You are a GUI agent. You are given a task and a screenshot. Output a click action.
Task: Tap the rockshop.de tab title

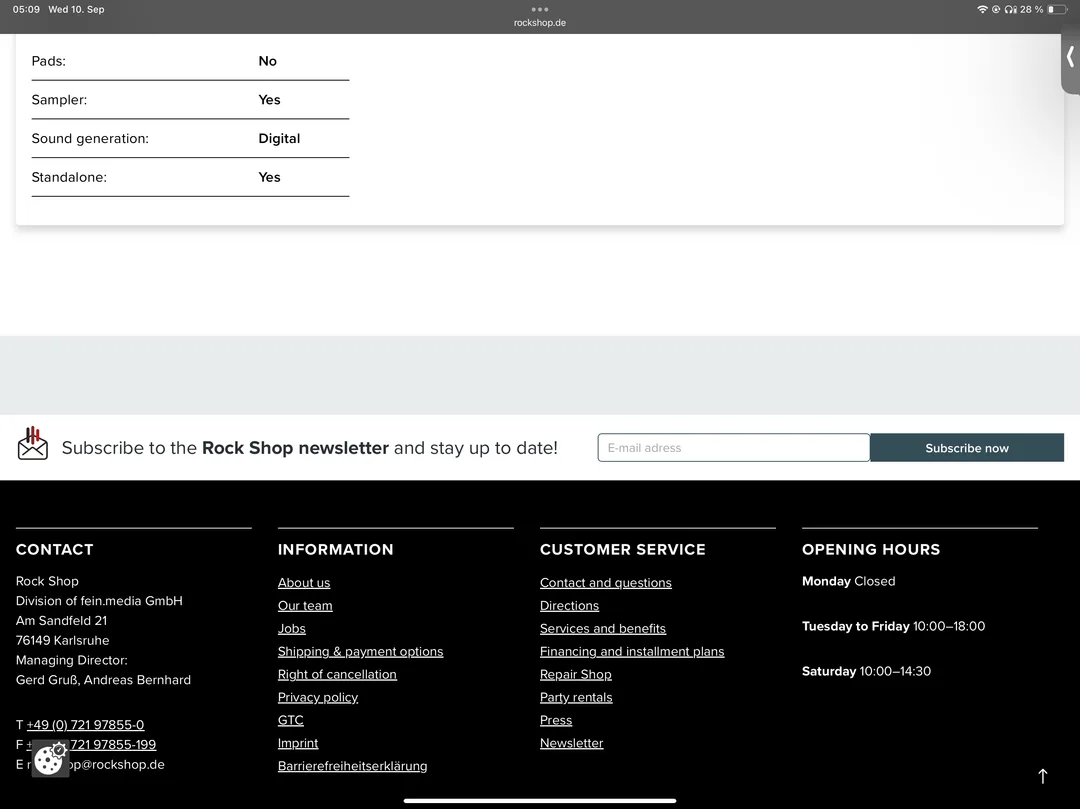click(539, 22)
